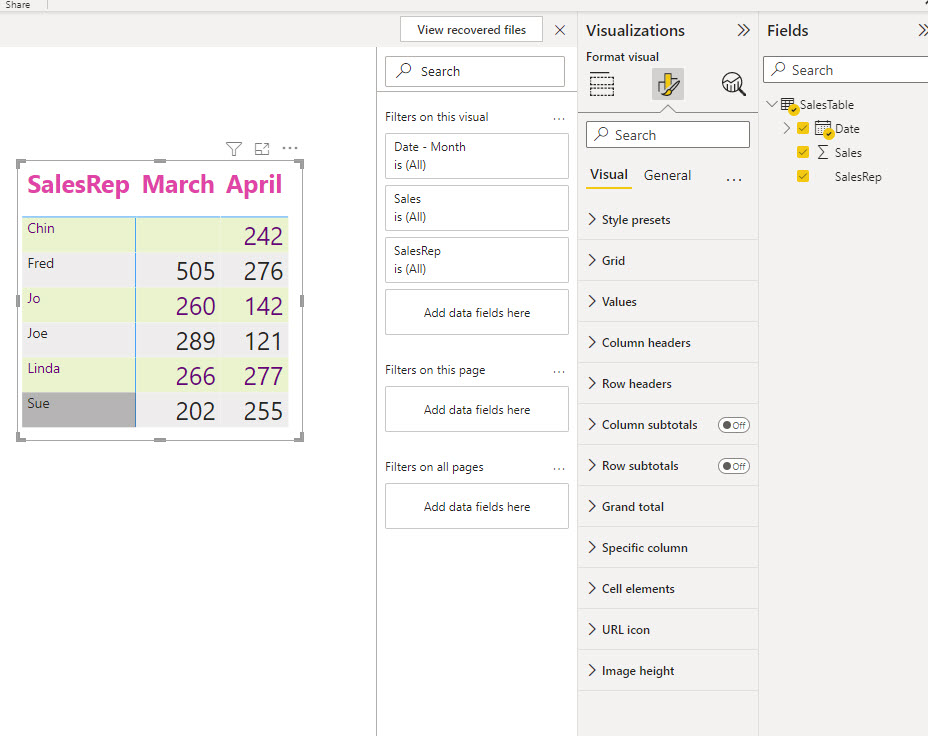Expand Image height section
The height and width of the screenshot is (736, 928).
point(668,670)
